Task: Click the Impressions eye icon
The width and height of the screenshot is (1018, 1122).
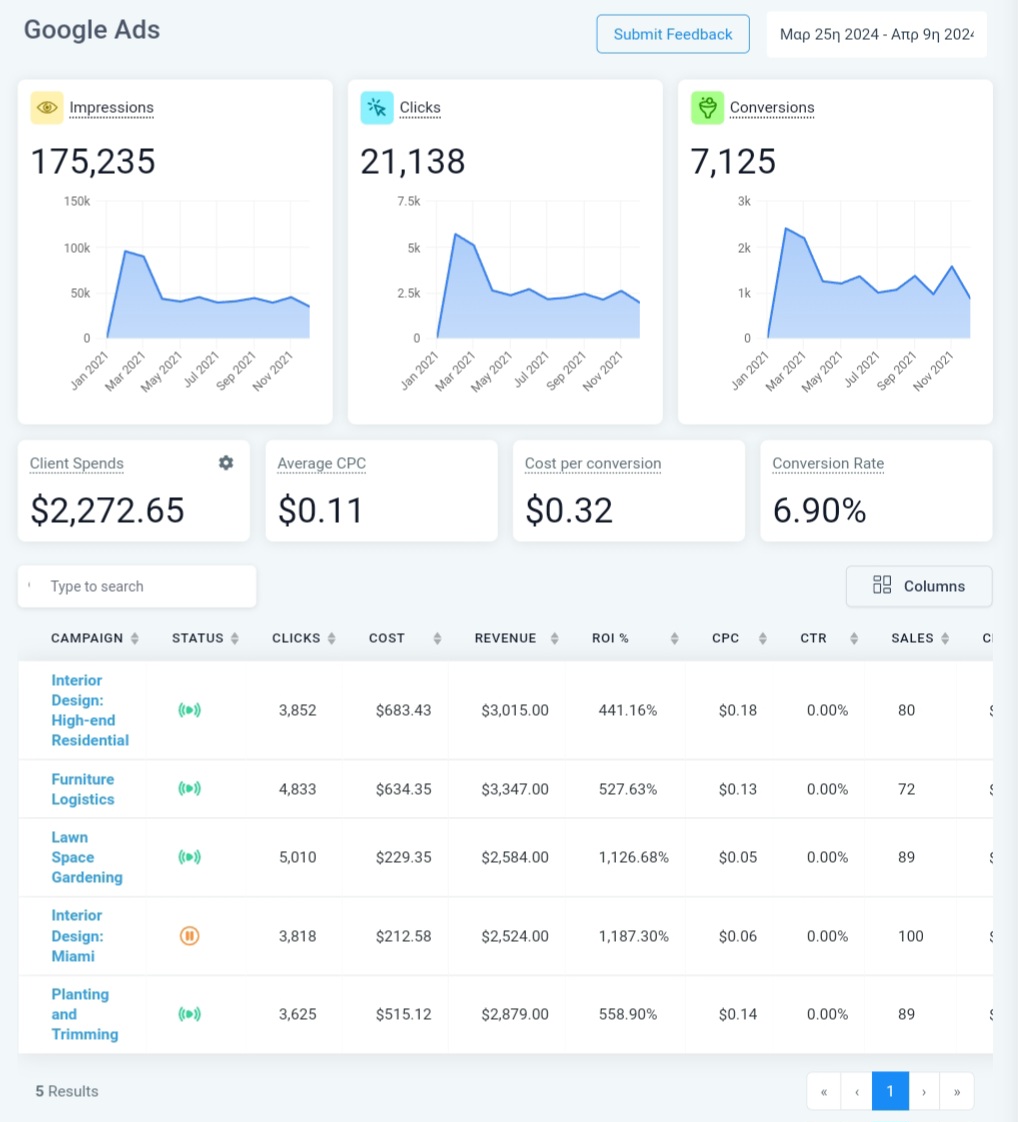Action: pos(46,107)
